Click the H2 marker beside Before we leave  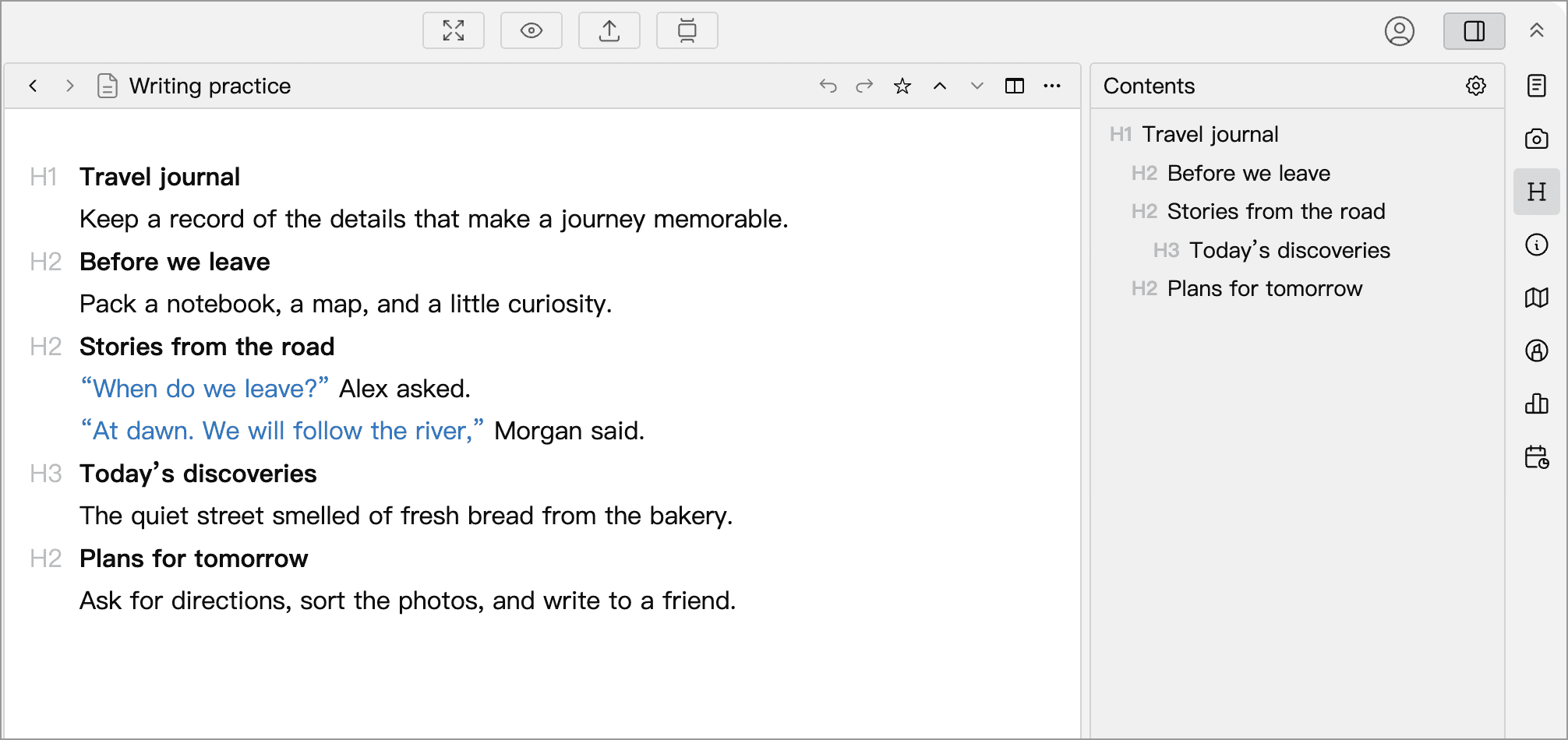(45, 262)
